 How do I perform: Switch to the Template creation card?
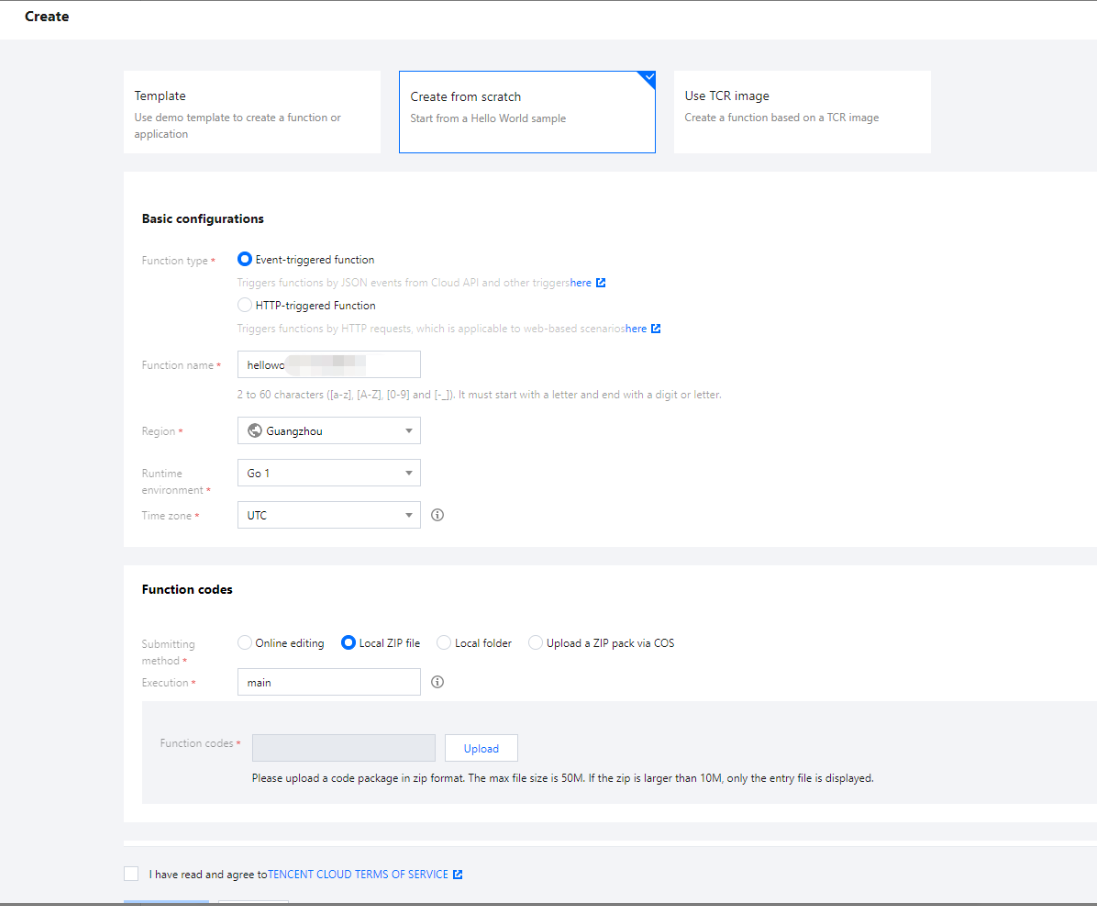coord(252,112)
